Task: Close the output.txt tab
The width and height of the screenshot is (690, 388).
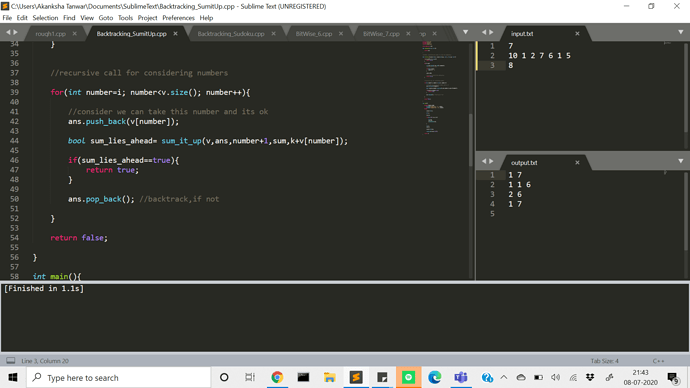Action: tap(577, 162)
